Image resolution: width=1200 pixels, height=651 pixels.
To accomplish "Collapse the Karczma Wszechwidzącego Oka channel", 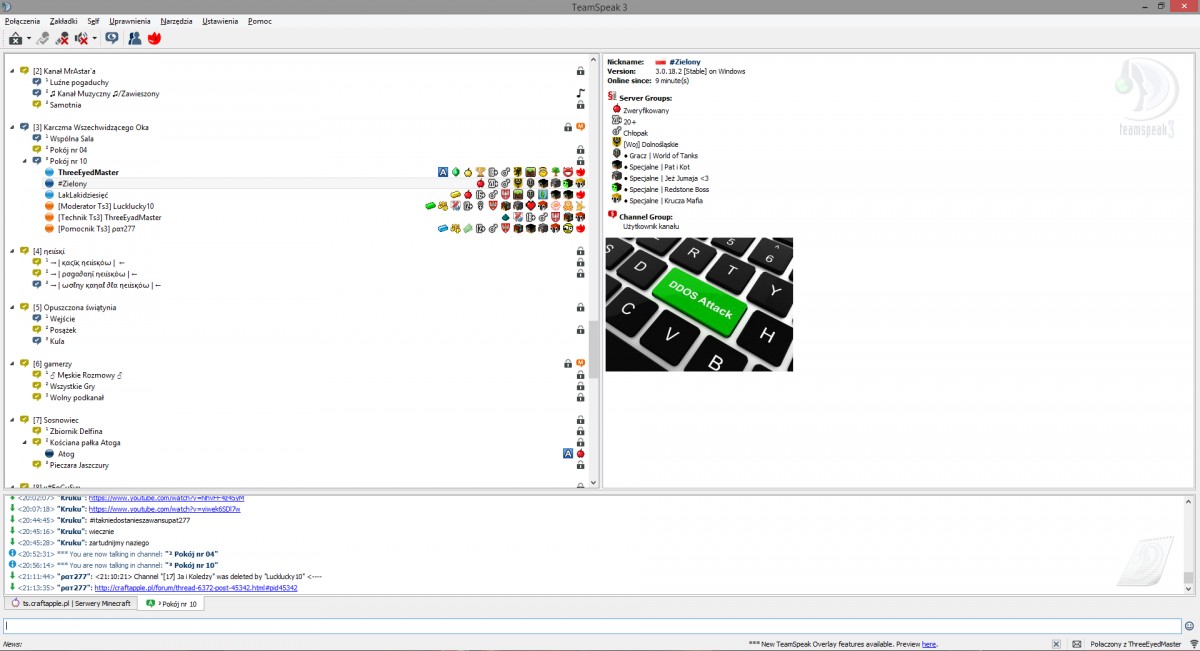I will click(12, 127).
